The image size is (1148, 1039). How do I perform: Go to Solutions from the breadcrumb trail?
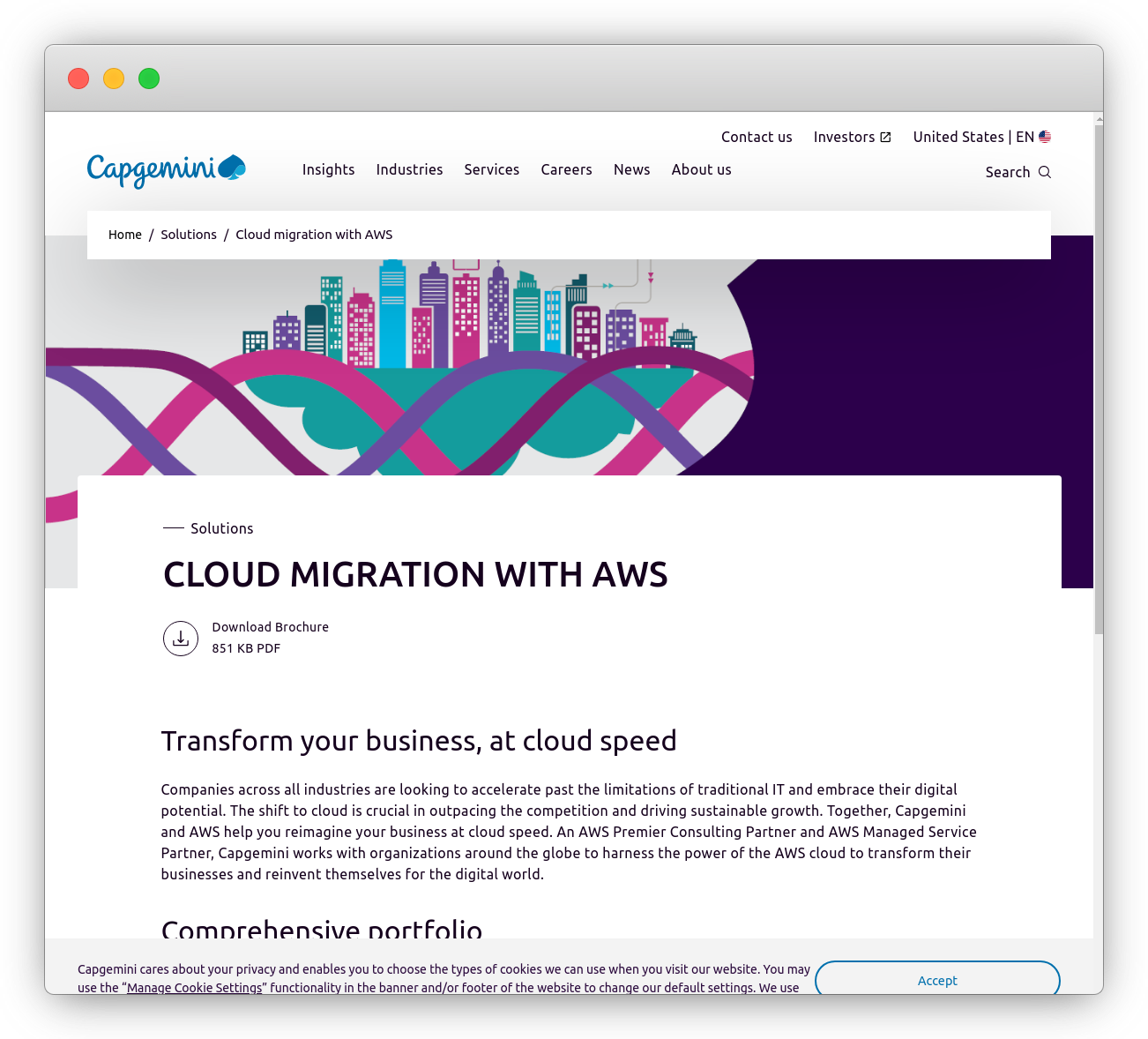coord(189,234)
